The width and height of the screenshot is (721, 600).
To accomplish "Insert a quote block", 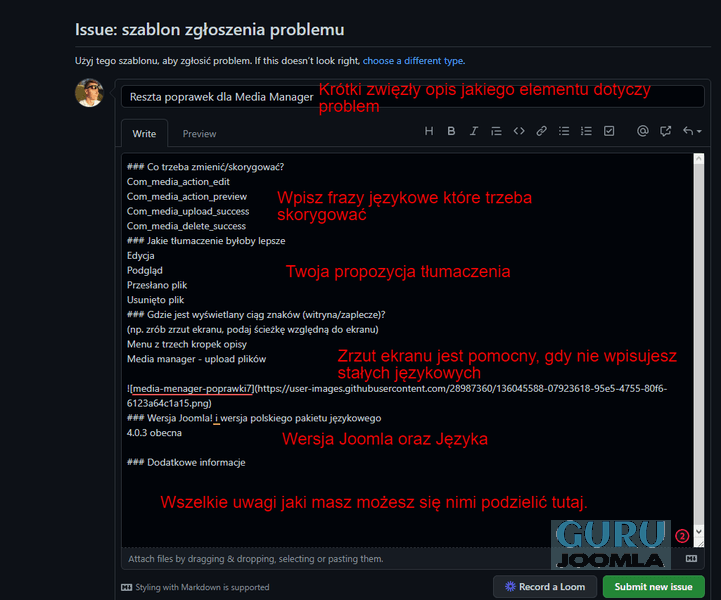I will tap(496, 131).
